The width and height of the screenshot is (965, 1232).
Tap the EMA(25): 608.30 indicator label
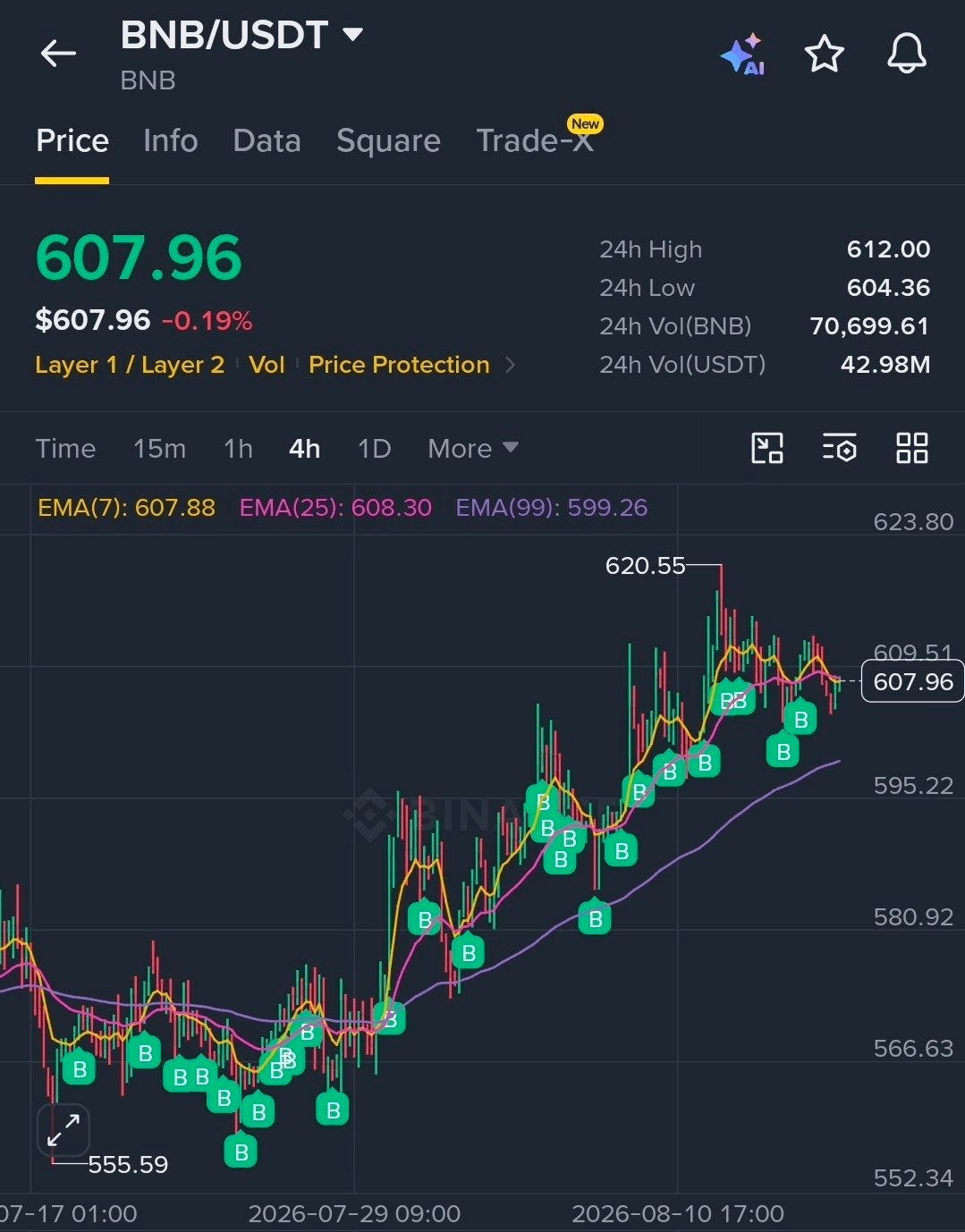tap(335, 508)
